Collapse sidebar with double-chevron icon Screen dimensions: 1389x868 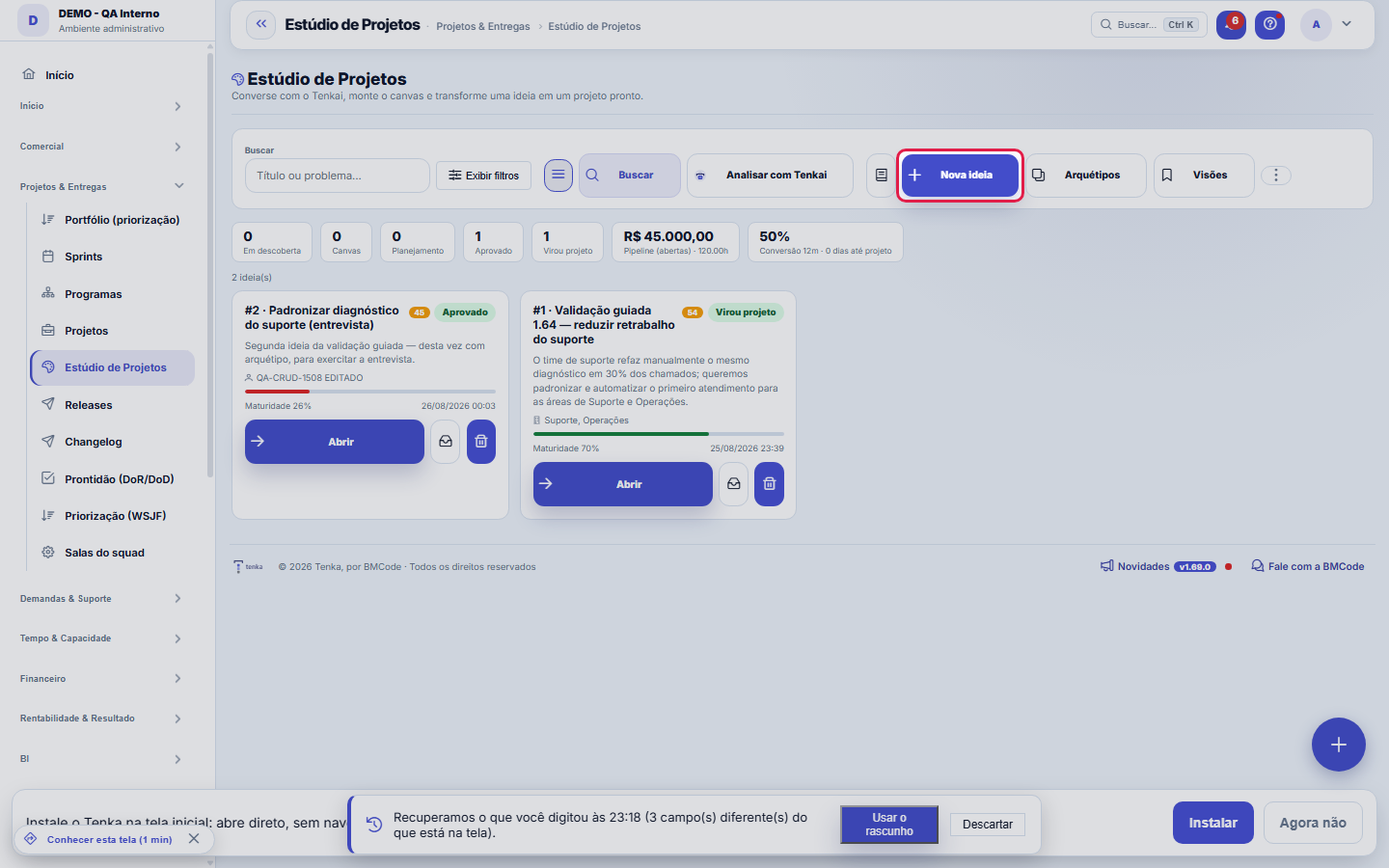coord(260,24)
